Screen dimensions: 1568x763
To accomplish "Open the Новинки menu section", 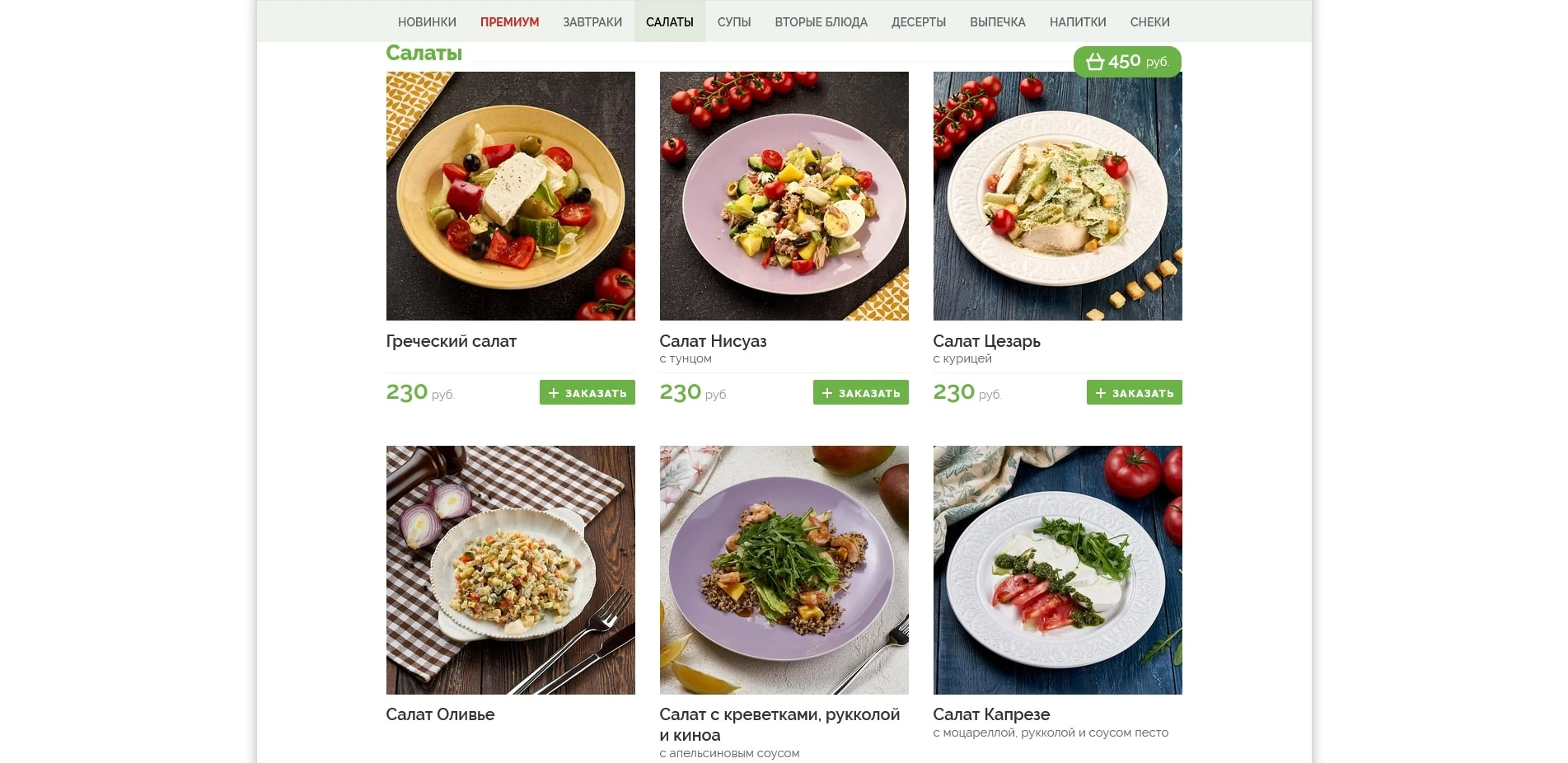I will [x=427, y=22].
